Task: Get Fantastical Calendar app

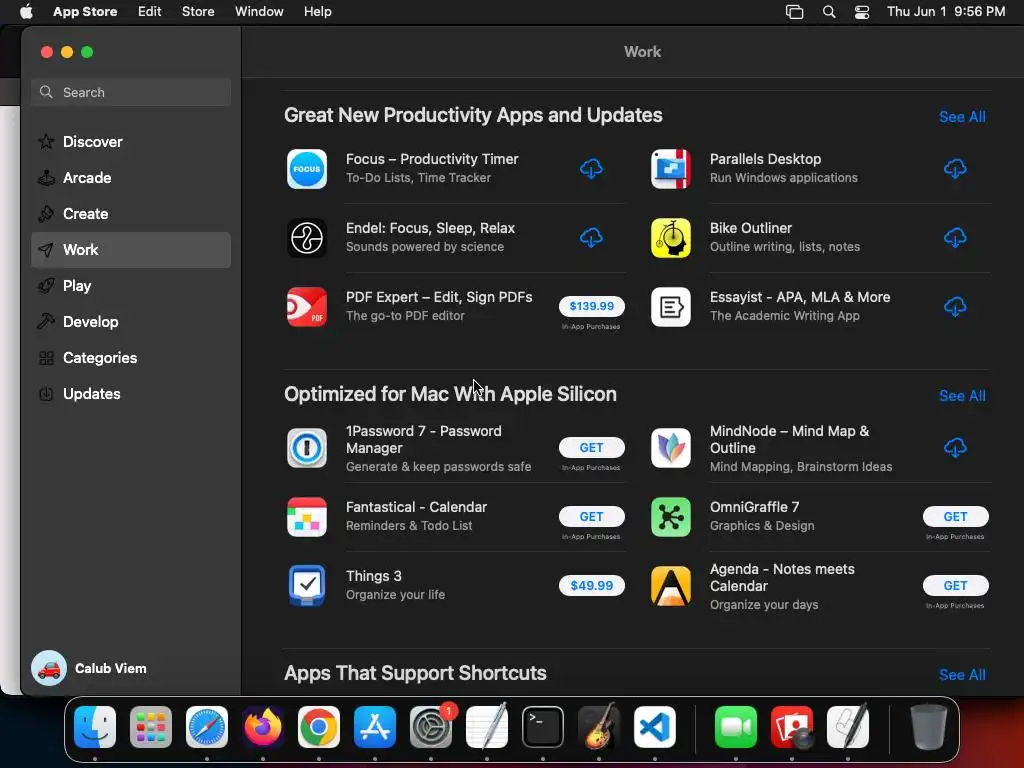Action: pyautogui.click(x=592, y=517)
